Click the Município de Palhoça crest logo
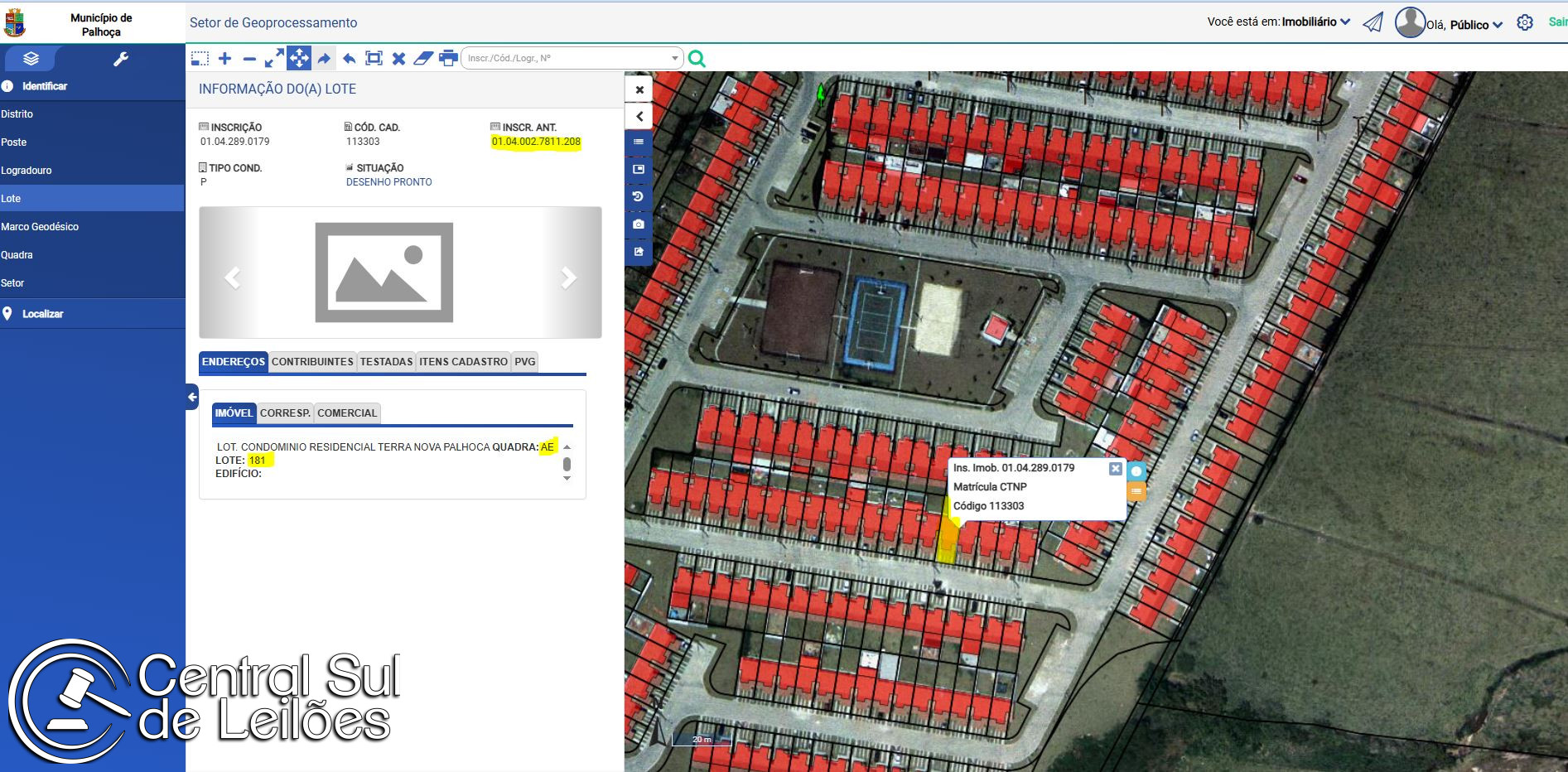This screenshot has height=772, width=1568. 15,23
